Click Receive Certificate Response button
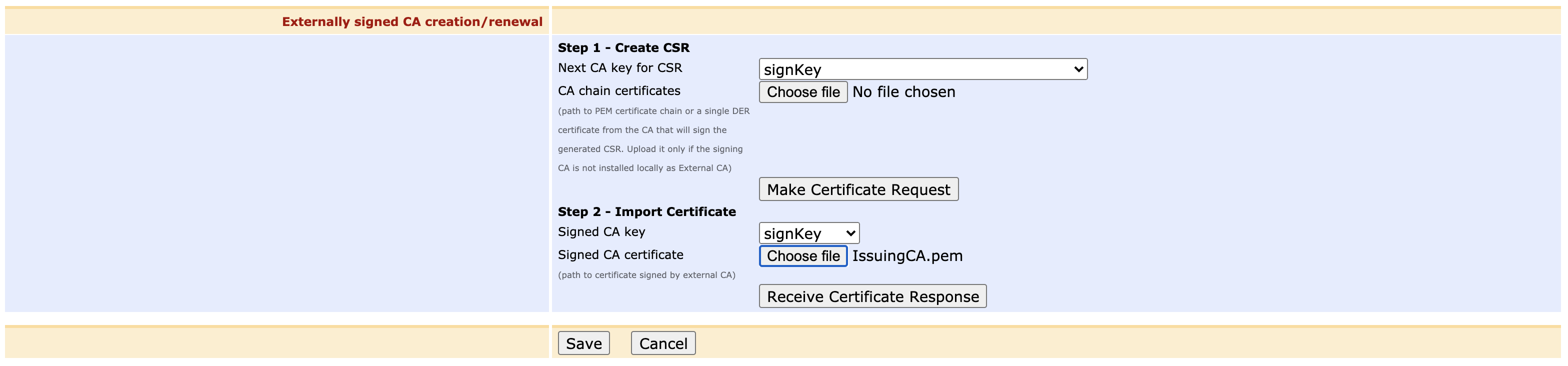Image resolution: width=1568 pixels, height=366 pixels. 871,296
